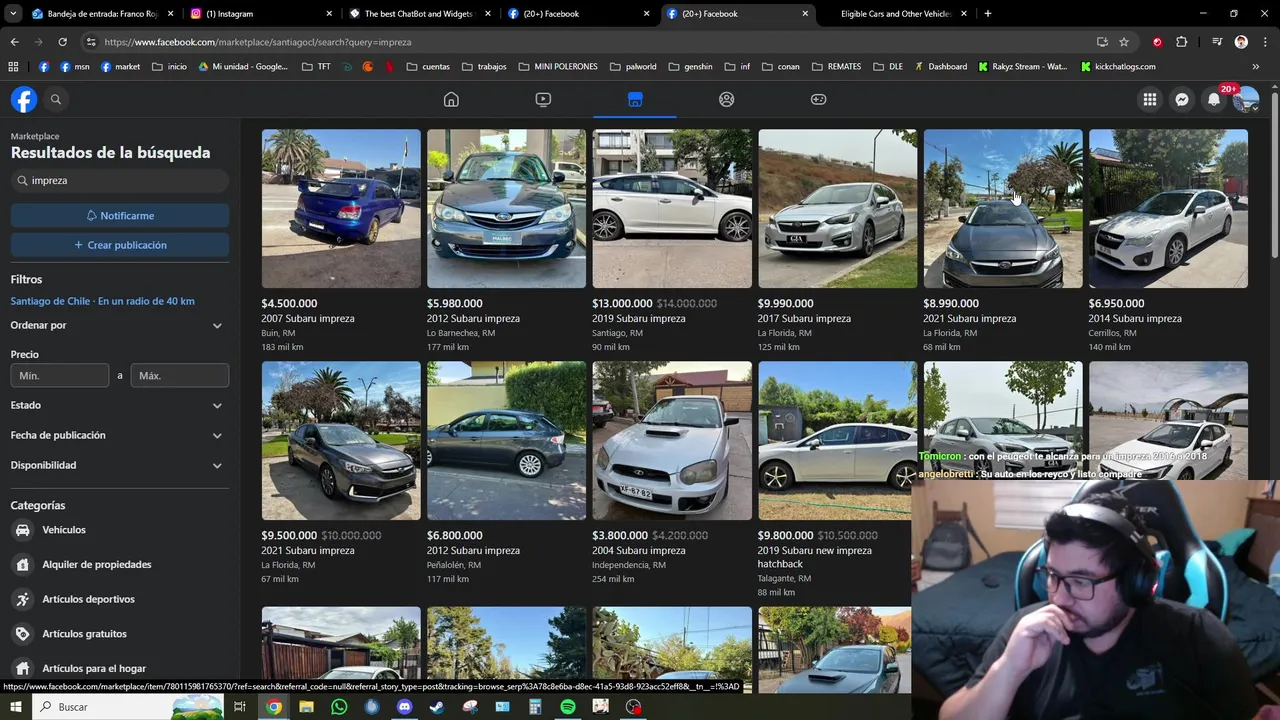Click the Vehículos category icon
This screenshot has height=720, width=1280.
point(22,530)
